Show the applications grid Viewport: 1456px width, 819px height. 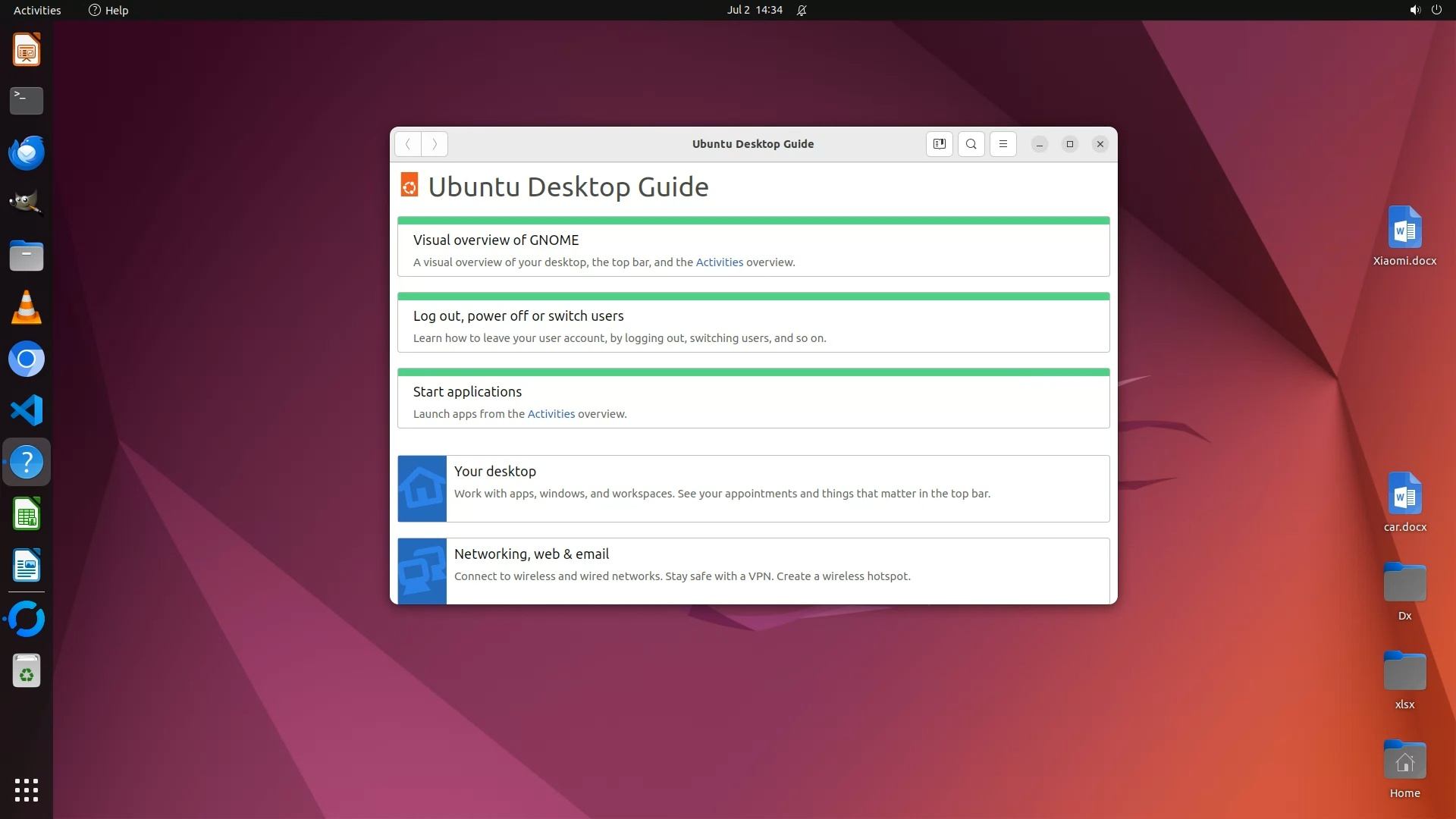click(x=27, y=789)
